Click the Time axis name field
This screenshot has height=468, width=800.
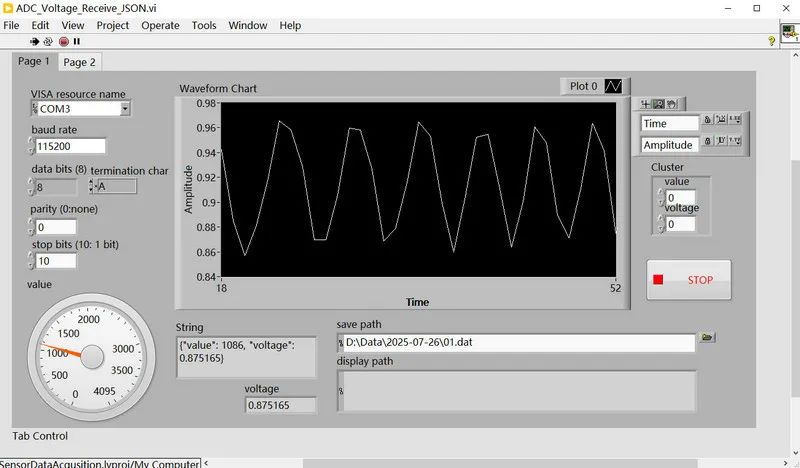669,124
